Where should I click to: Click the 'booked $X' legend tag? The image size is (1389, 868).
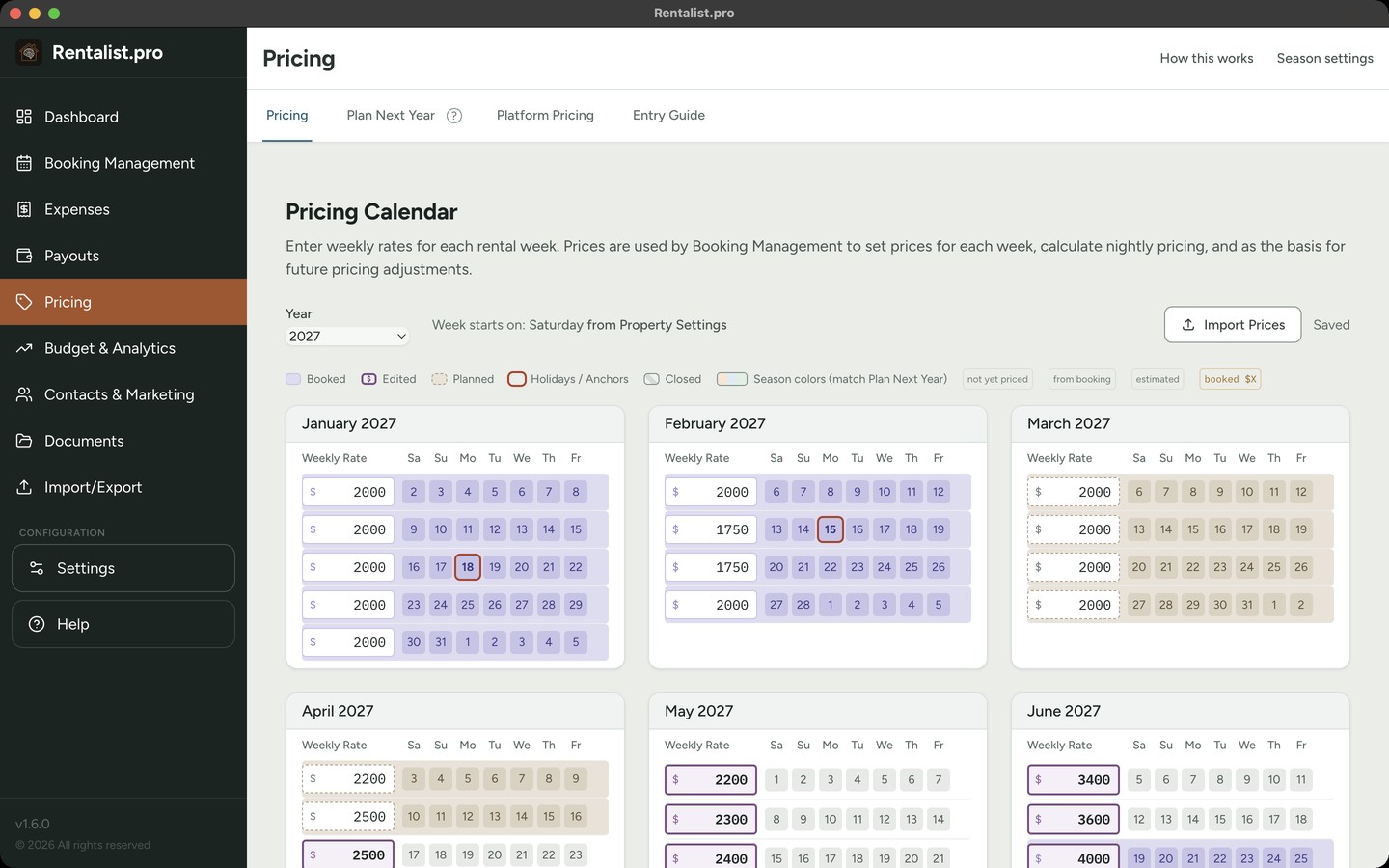coord(1230,379)
